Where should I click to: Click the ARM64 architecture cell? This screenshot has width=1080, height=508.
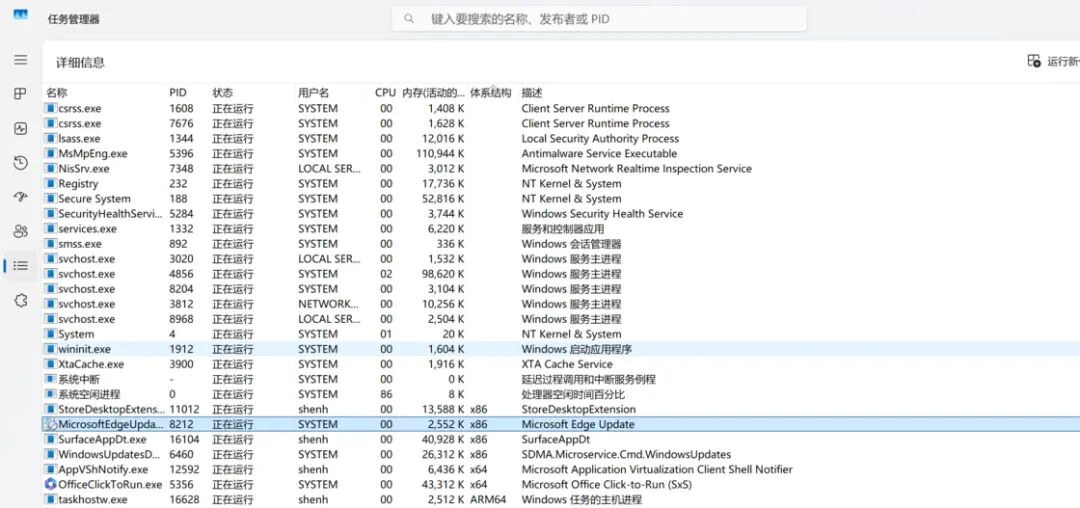click(488, 499)
